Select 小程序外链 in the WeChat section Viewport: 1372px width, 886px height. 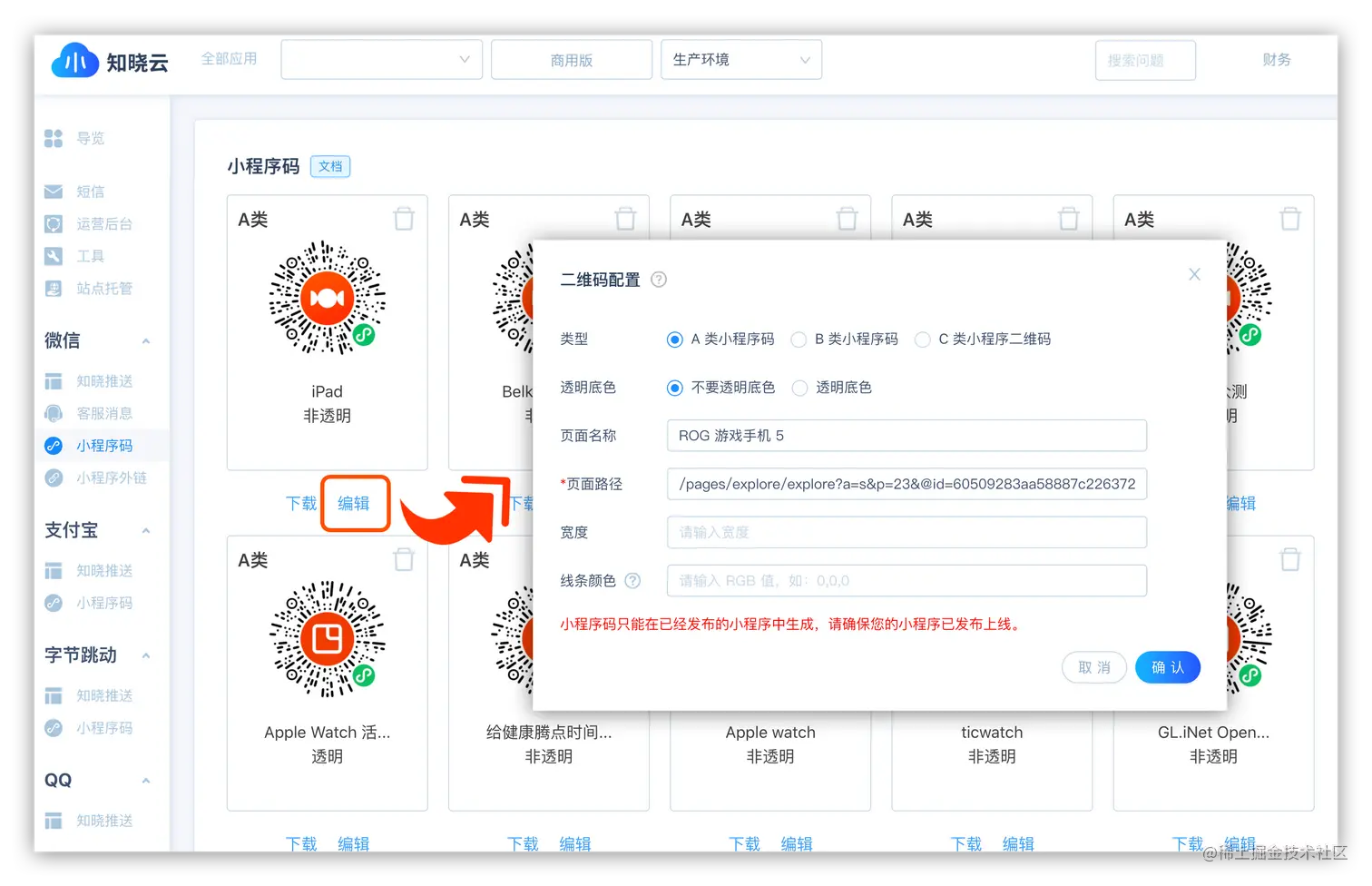[54, 477]
